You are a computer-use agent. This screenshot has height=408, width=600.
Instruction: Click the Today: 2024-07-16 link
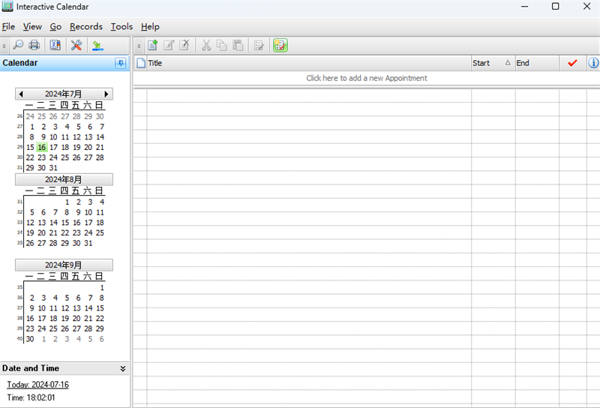coord(37,385)
